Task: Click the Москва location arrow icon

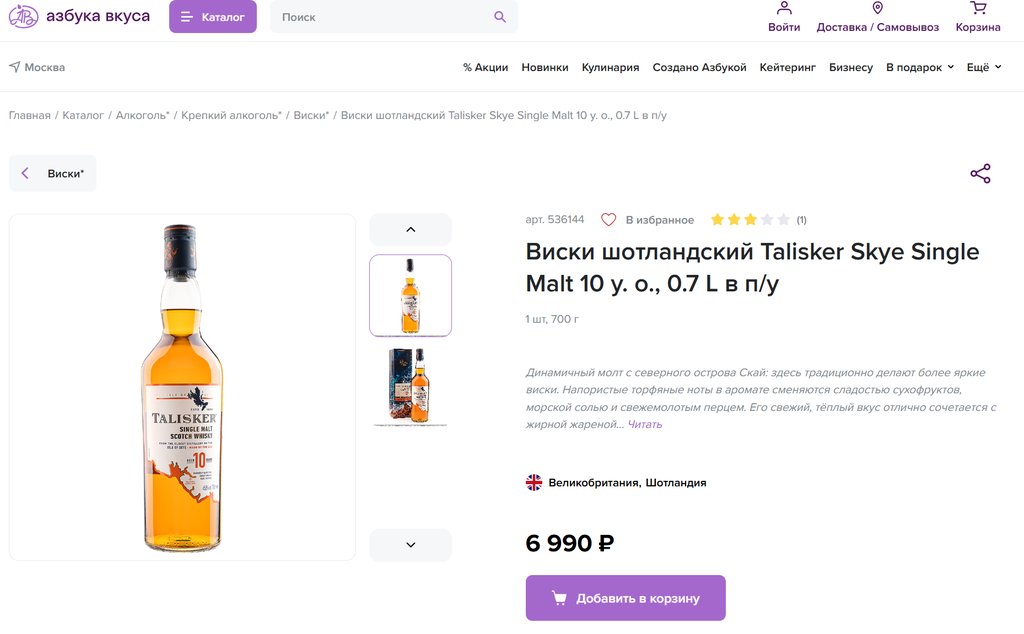Action: pos(15,67)
